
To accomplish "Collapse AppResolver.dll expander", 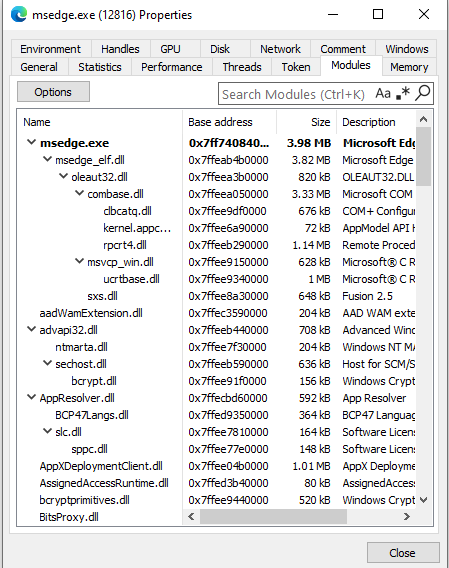I will point(32,397).
